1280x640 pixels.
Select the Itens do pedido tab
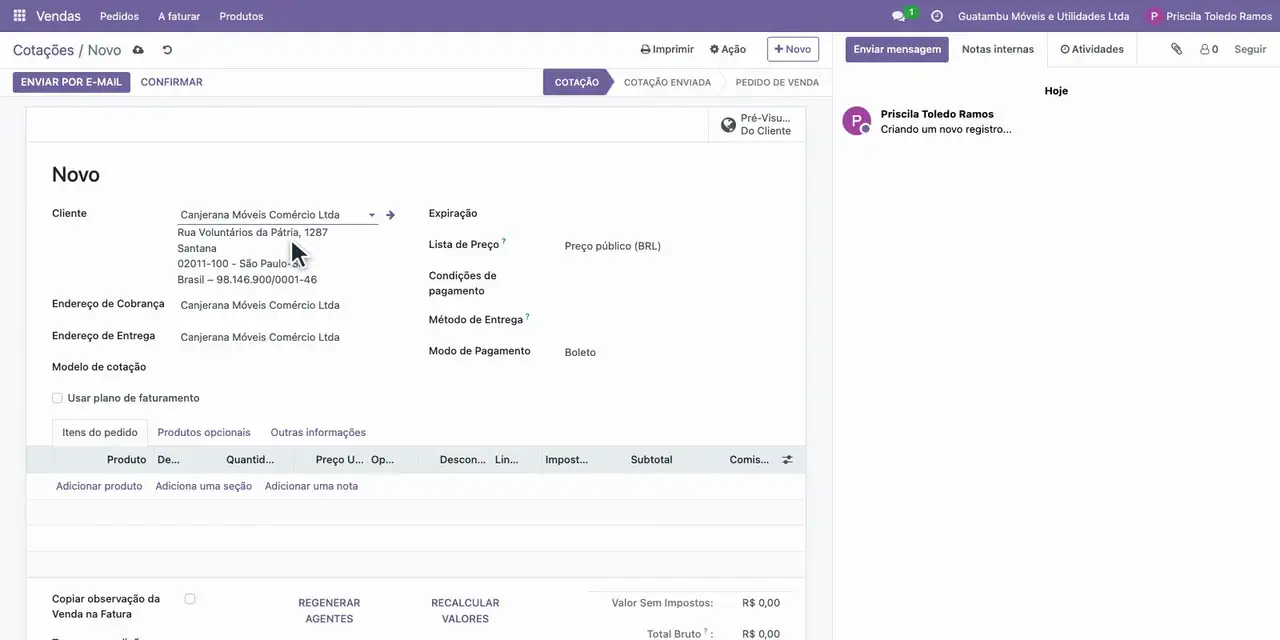click(x=100, y=433)
